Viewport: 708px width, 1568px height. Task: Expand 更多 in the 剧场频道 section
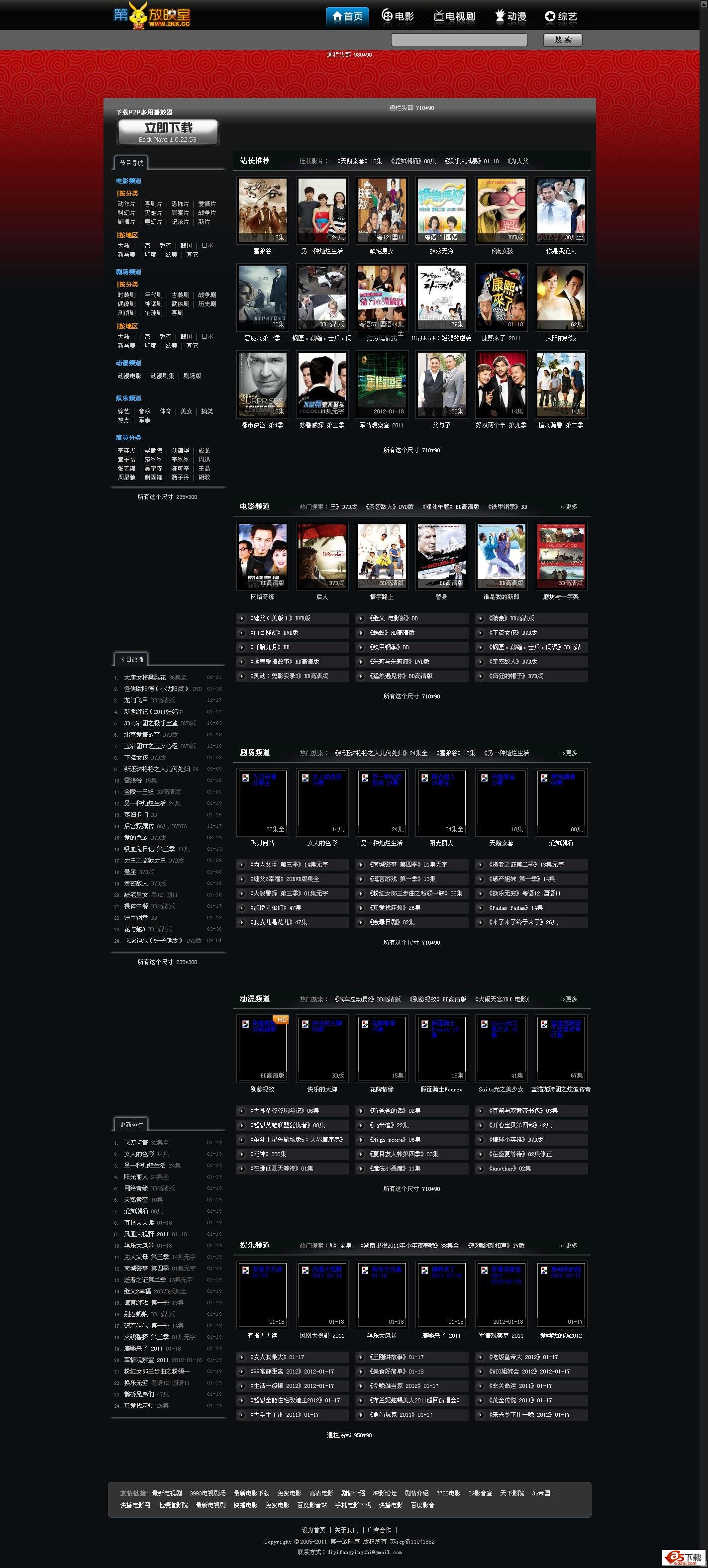[x=569, y=753]
